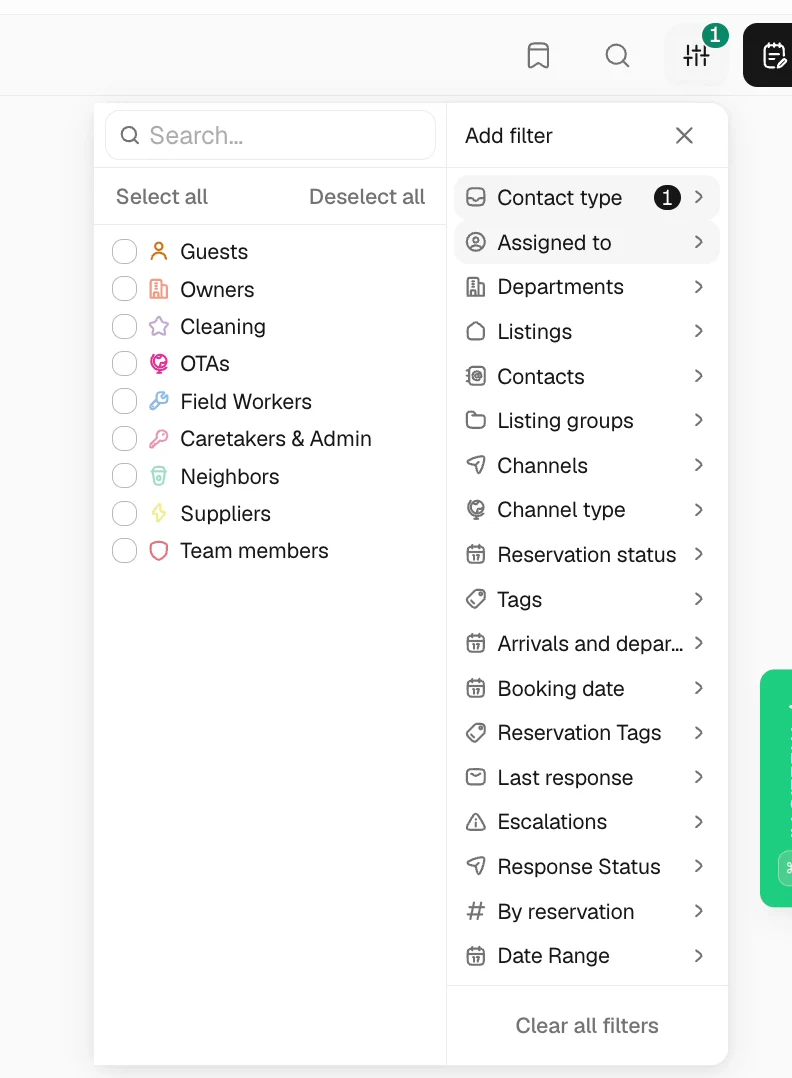Close the Add filter panel
This screenshot has height=1078, width=792.
(x=684, y=135)
